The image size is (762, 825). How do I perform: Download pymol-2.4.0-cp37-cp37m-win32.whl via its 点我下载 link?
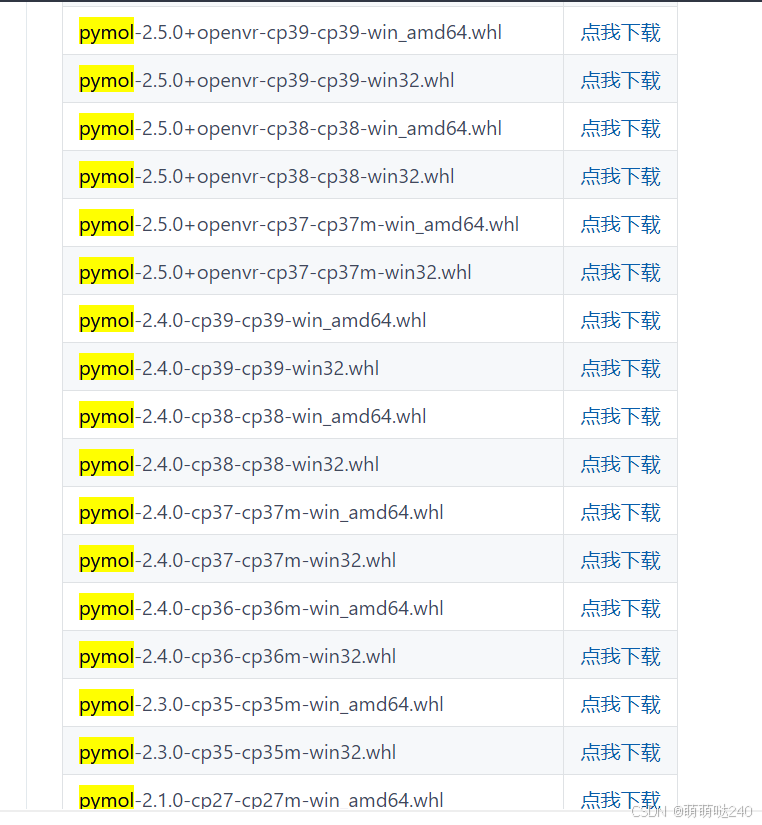coord(620,560)
